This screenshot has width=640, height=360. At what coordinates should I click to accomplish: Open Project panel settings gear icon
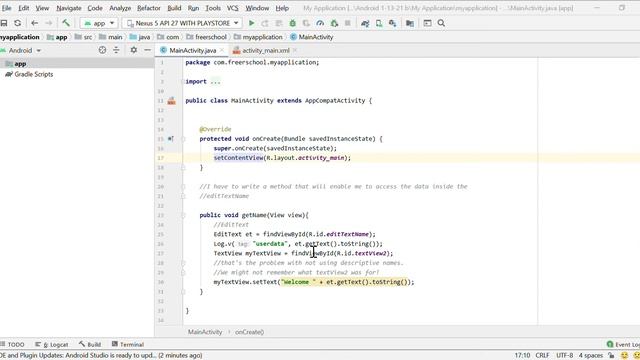[133, 50]
